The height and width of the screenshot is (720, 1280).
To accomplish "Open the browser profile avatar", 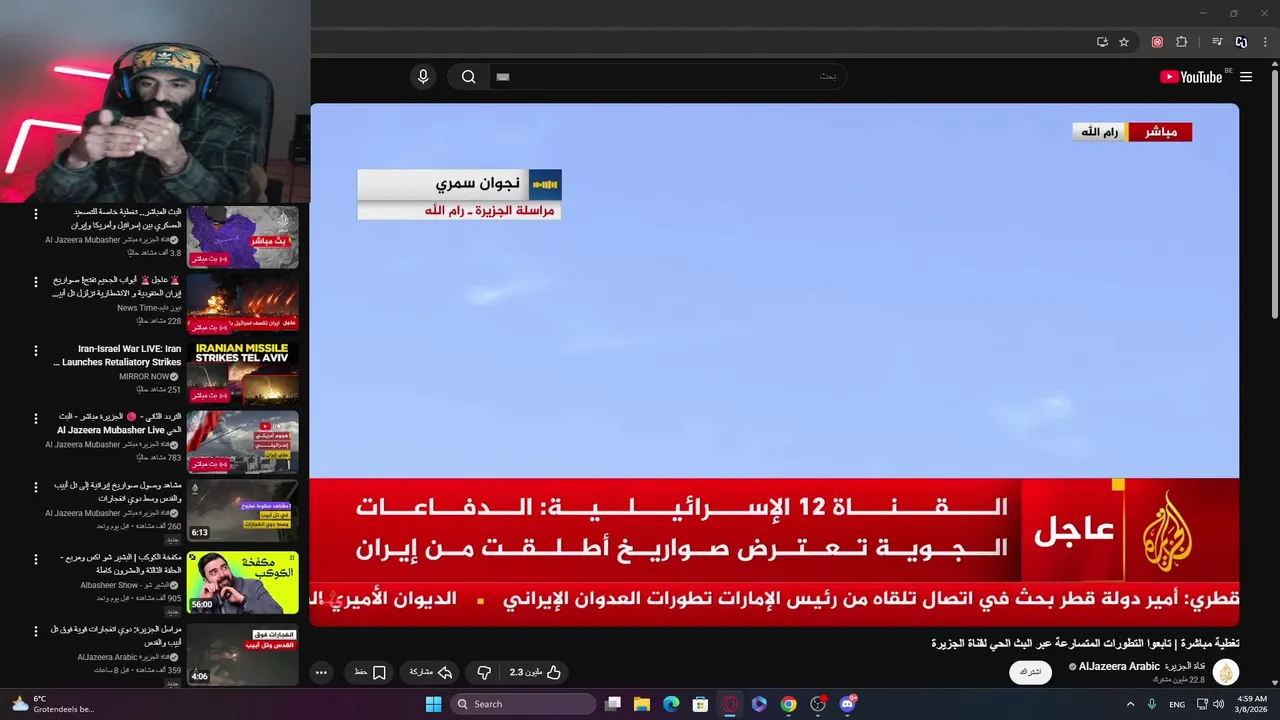I will tap(1241, 42).
